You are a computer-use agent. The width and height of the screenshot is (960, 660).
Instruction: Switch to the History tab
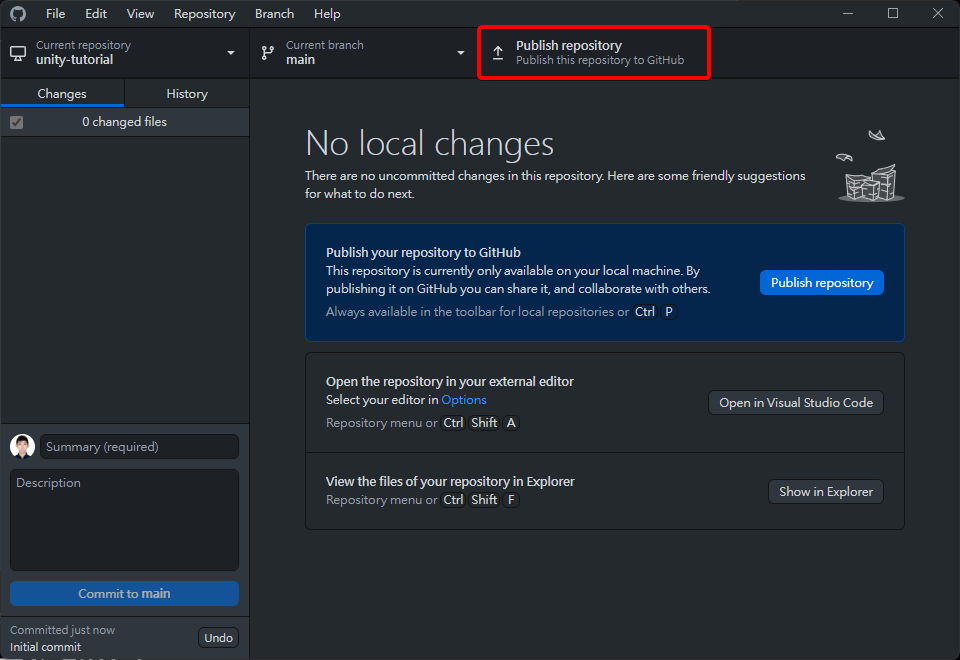(x=187, y=94)
